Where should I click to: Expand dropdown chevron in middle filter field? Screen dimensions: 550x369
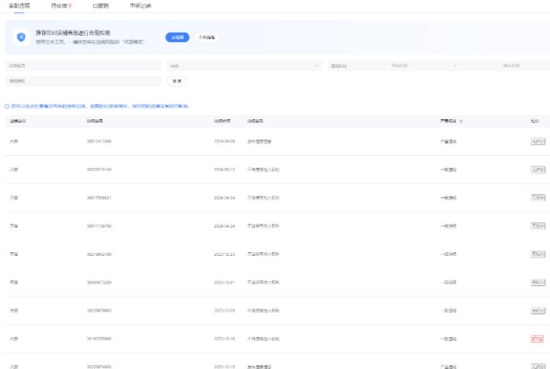pyautogui.click(x=317, y=66)
